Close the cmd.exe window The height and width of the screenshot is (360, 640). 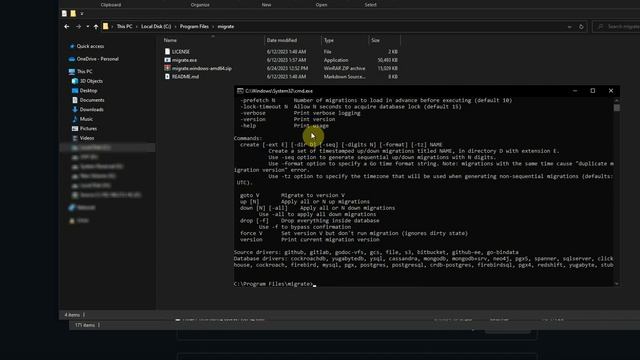click(x=611, y=91)
